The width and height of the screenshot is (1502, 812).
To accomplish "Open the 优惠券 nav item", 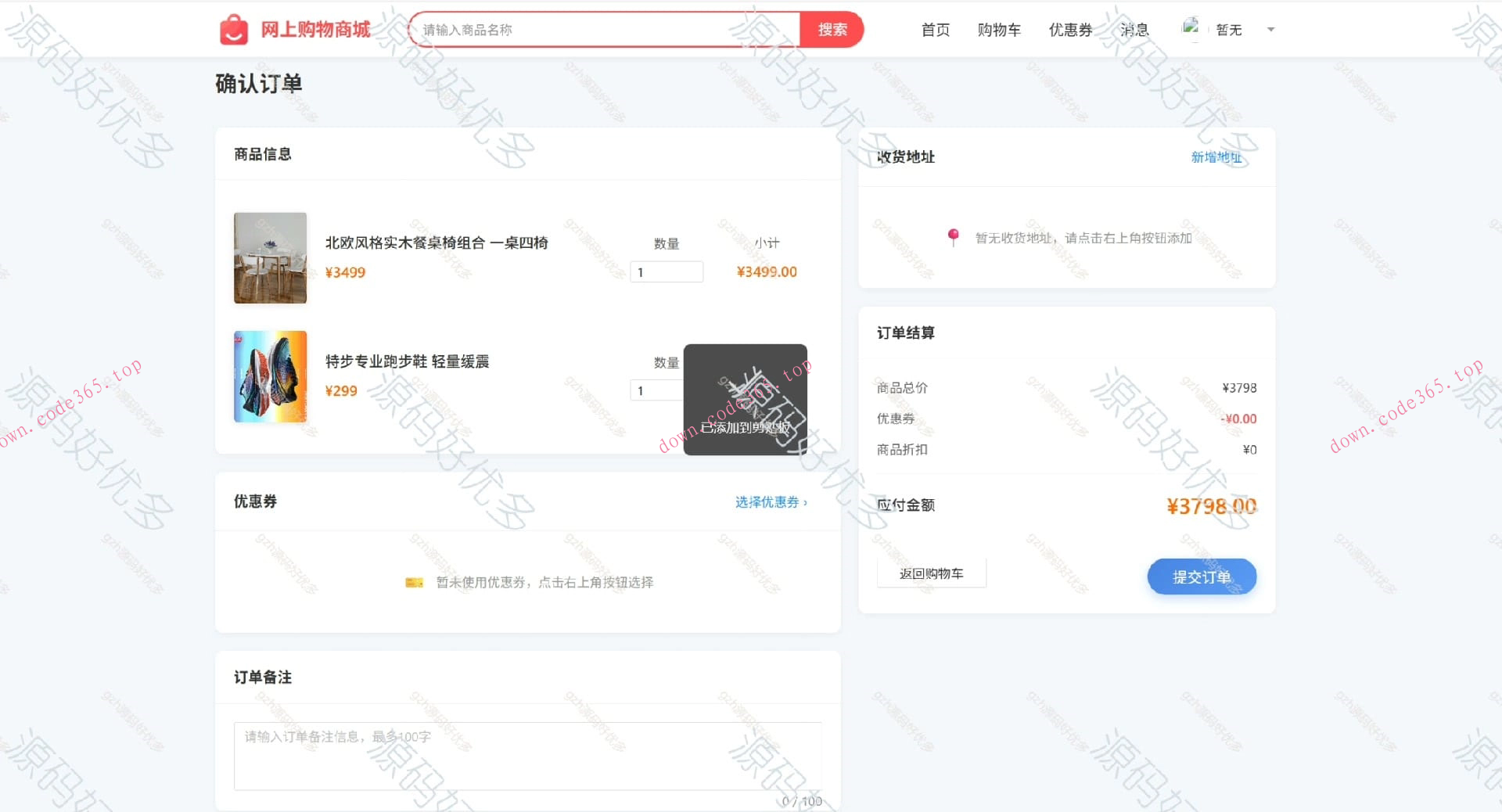I will (x=1069, y=29).
